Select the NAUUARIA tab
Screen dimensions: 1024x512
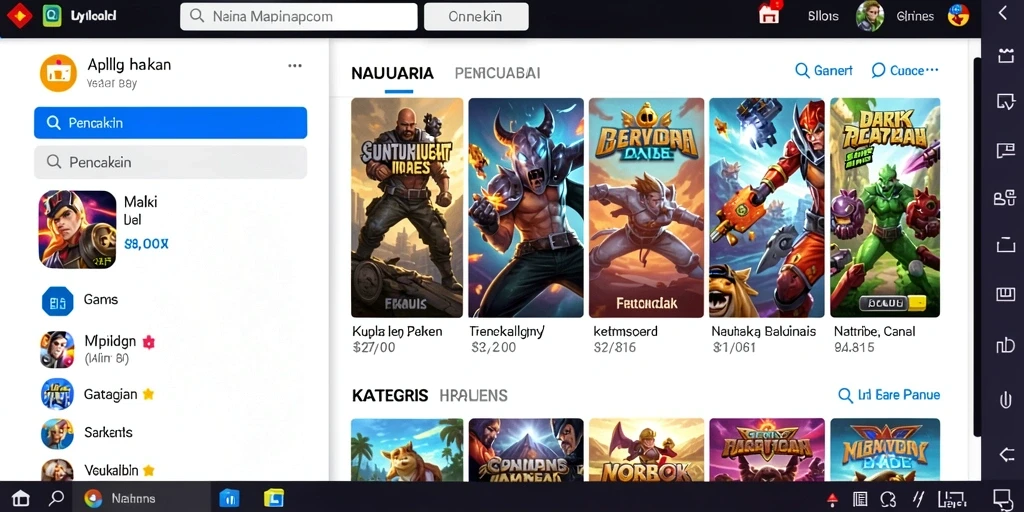392,73
